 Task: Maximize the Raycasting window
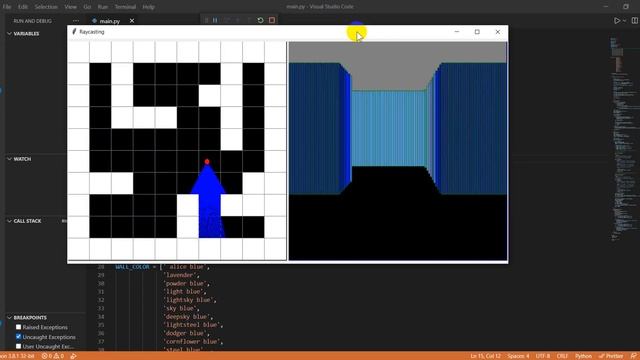[477, 32]
